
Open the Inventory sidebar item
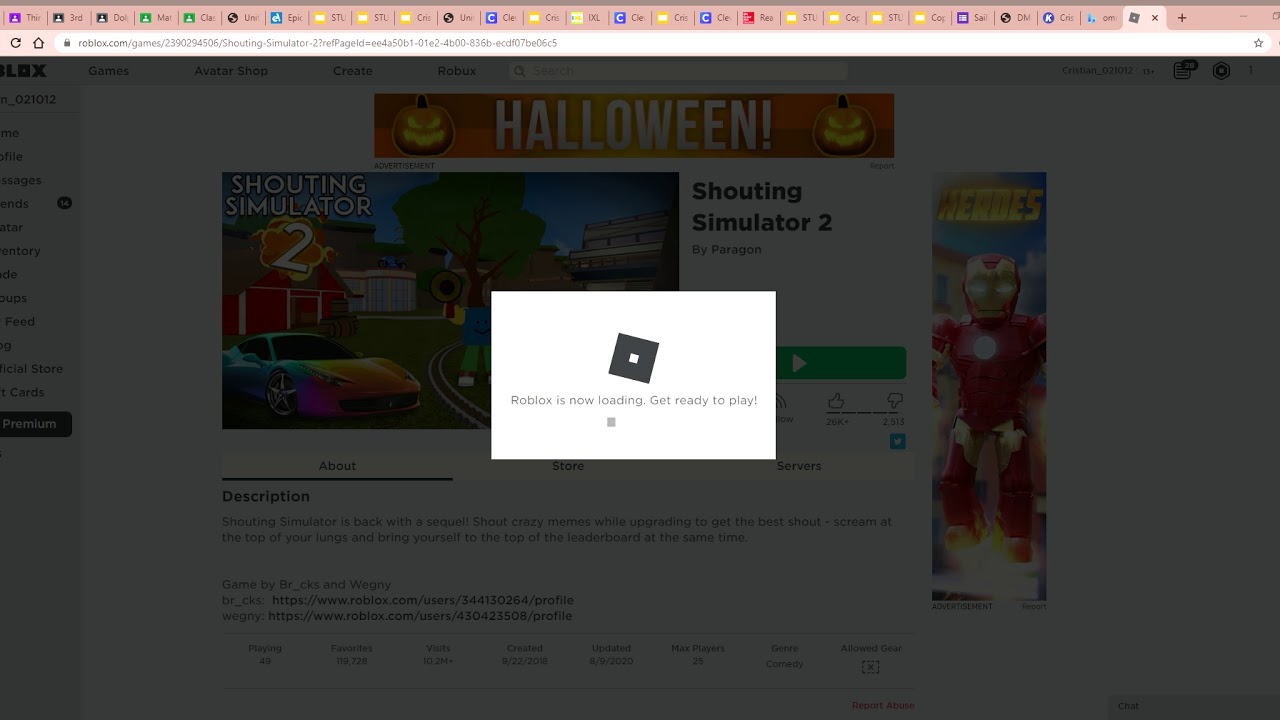(x=20, y=251)
